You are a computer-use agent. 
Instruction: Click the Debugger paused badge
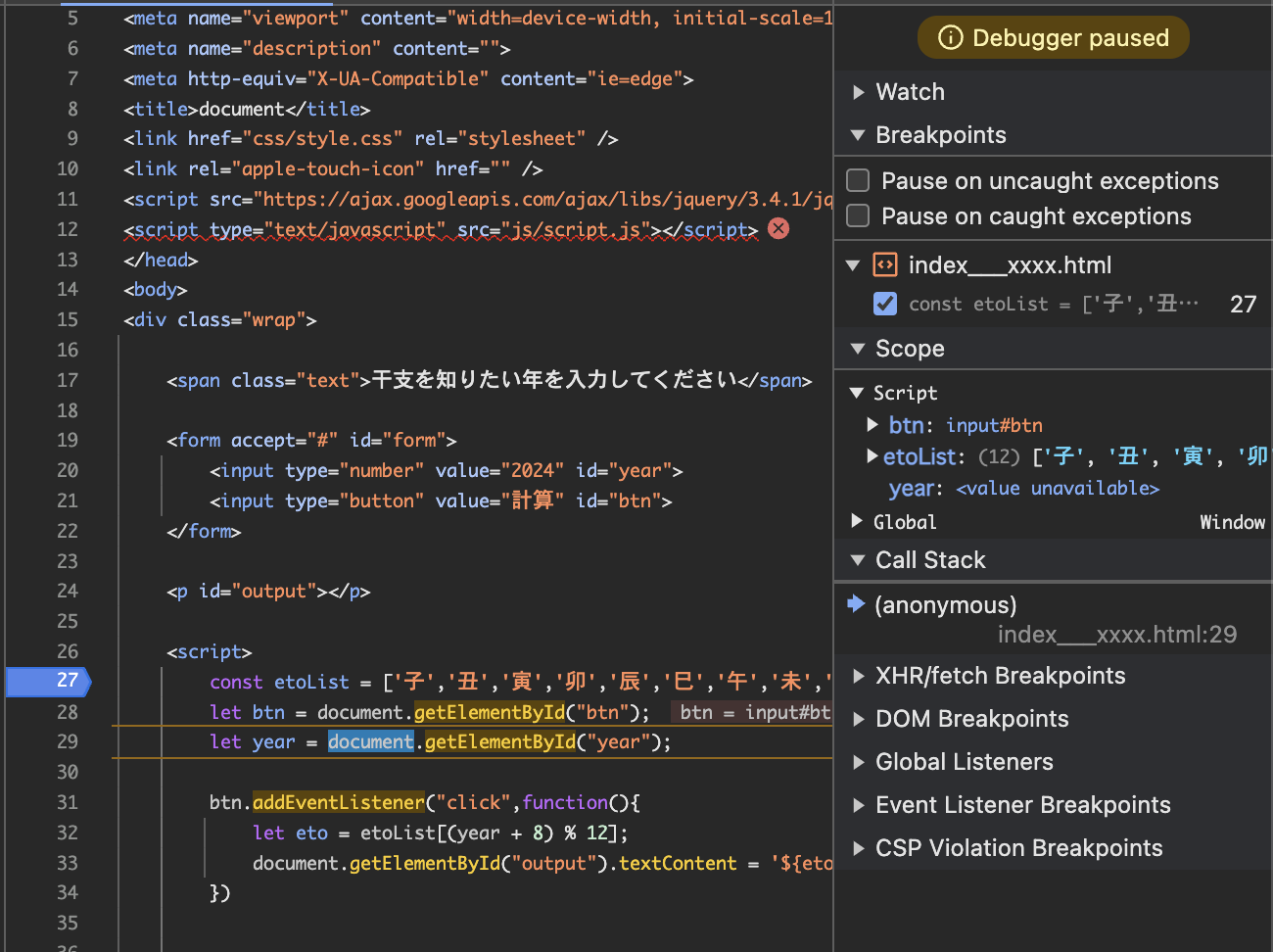point(1054,38)
